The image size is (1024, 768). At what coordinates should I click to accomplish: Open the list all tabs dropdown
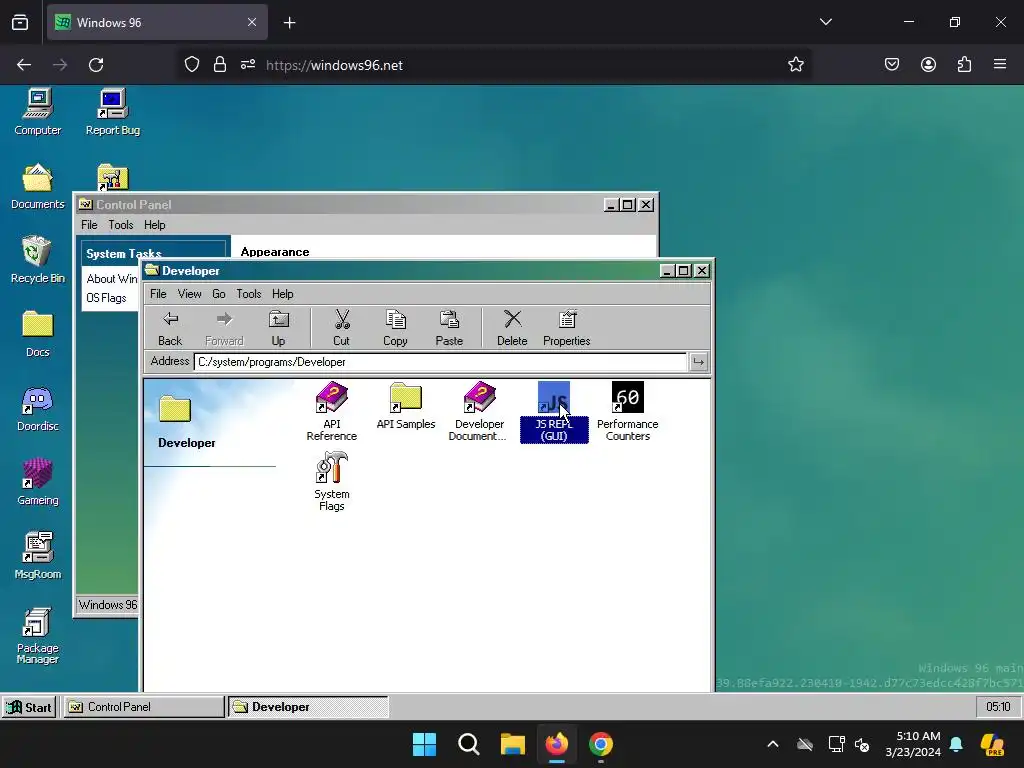point(826,22)
